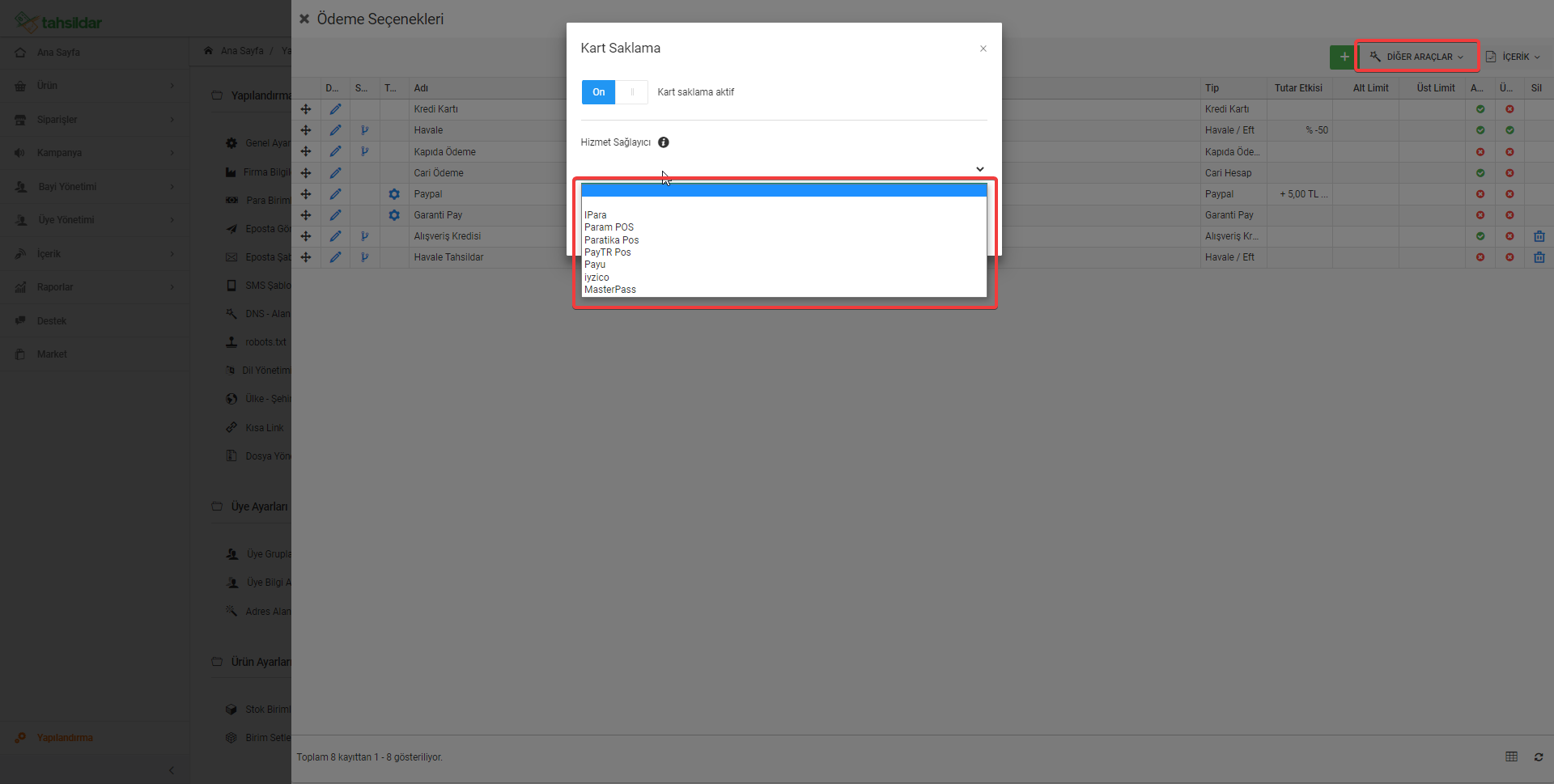
Task: Close the Ödeme Seçenekleri panel
Action: [x=304, y=19]
